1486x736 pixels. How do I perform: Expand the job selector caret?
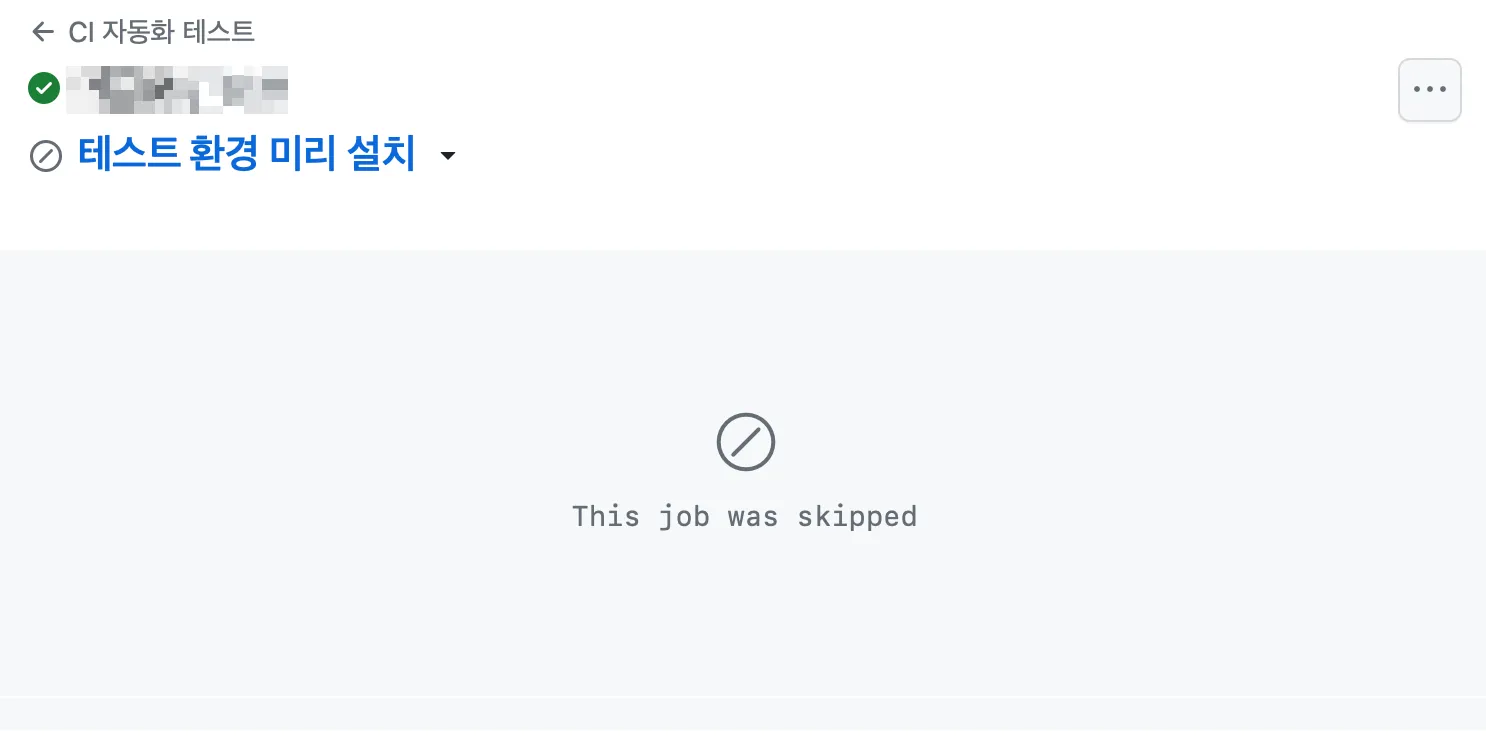448,156
